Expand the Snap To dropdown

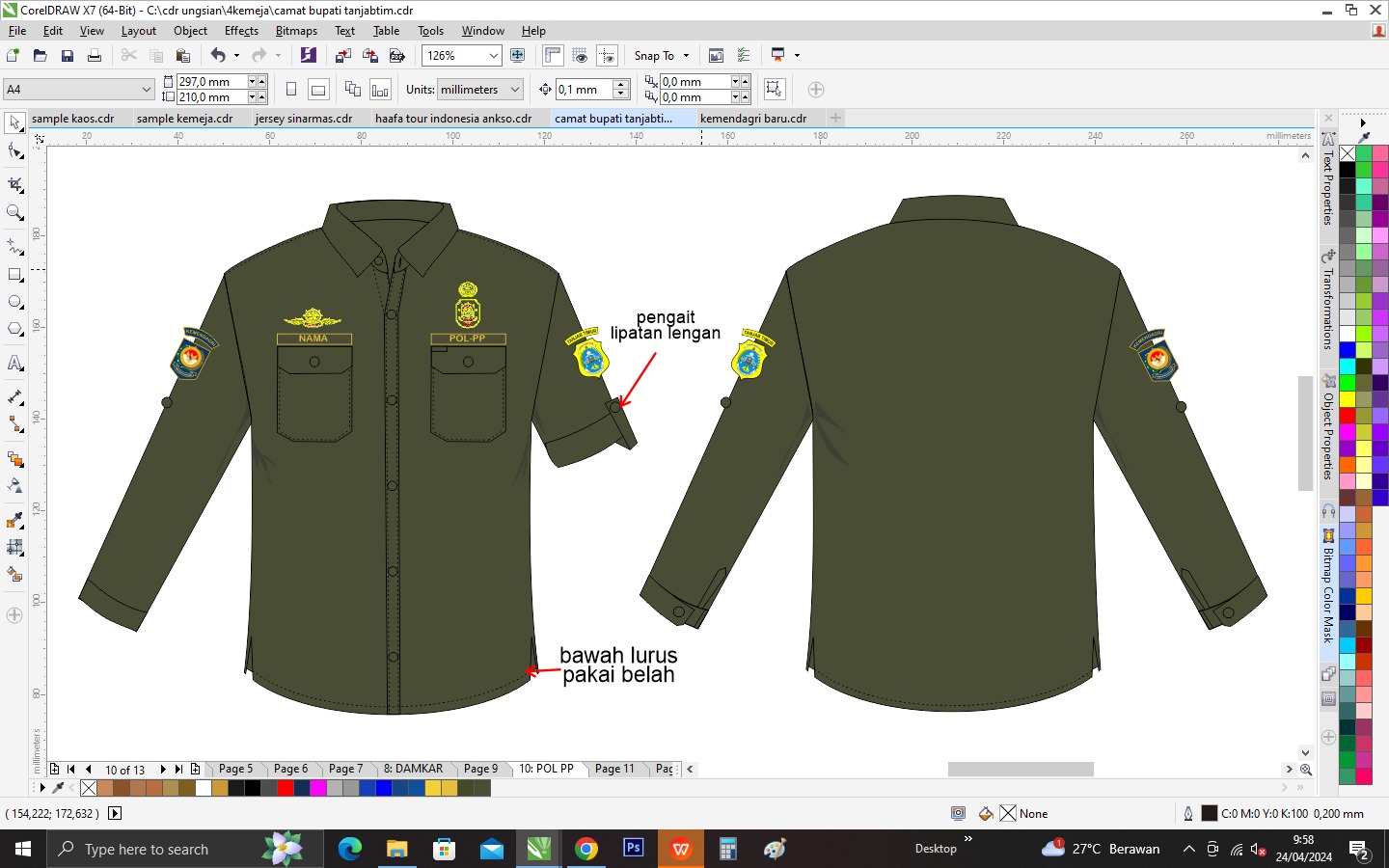pyautogui.click(x=687, y=56)
